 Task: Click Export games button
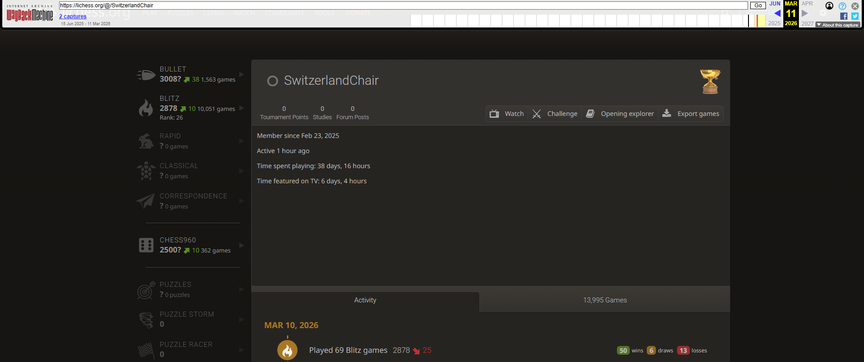(691, 114)
